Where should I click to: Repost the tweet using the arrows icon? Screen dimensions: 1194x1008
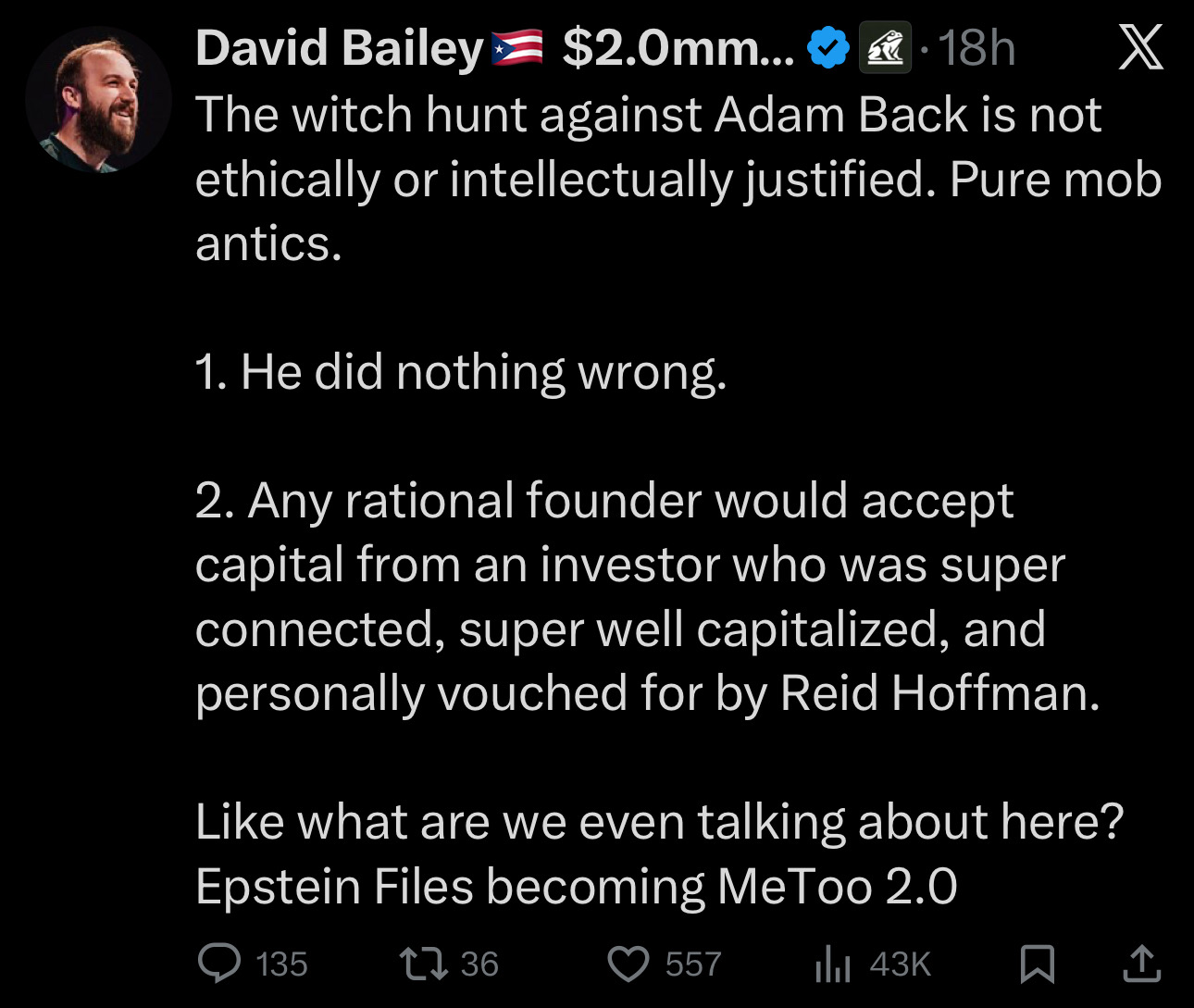coord(424,963)
